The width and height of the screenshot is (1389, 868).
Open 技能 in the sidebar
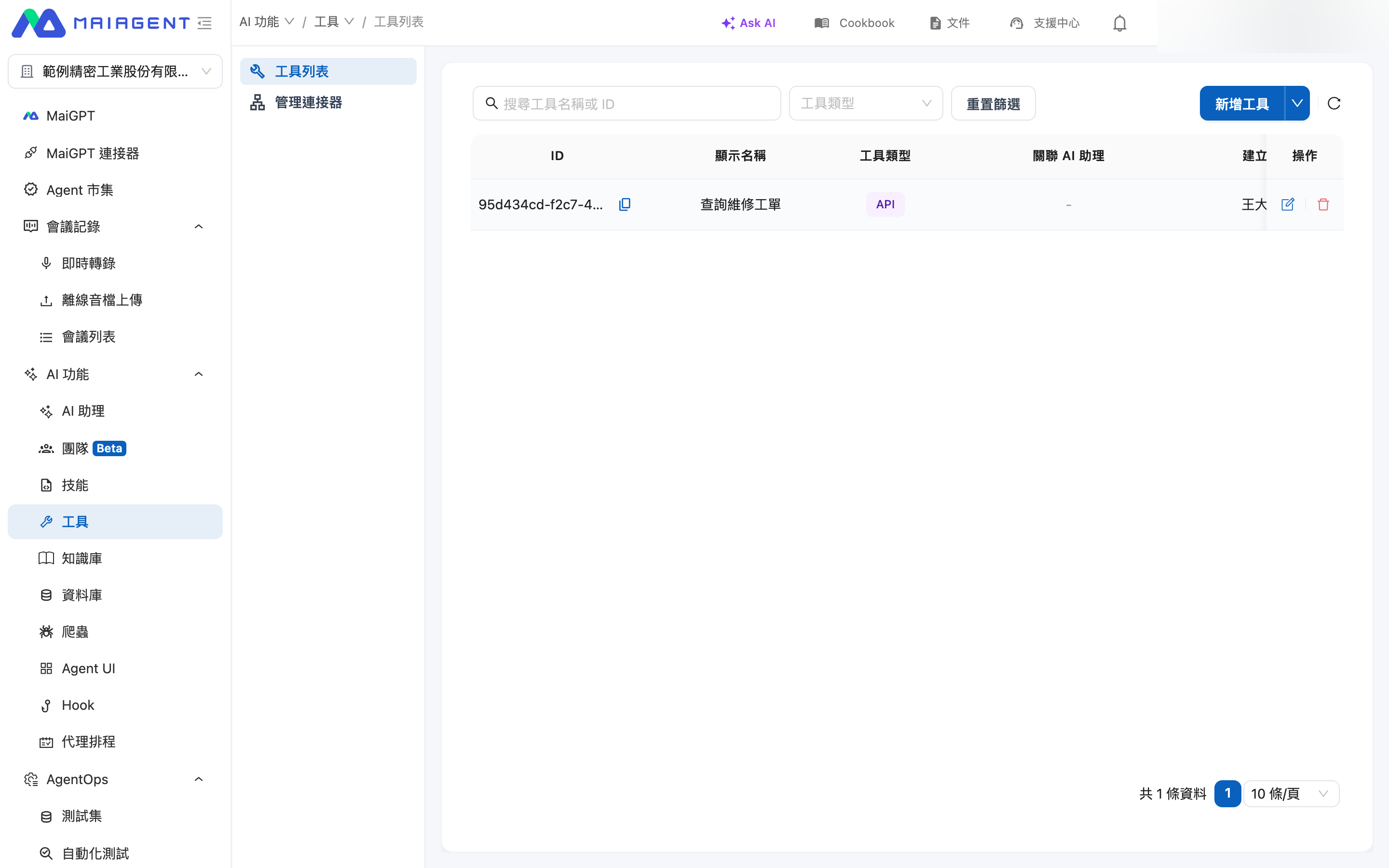point(115,485)
